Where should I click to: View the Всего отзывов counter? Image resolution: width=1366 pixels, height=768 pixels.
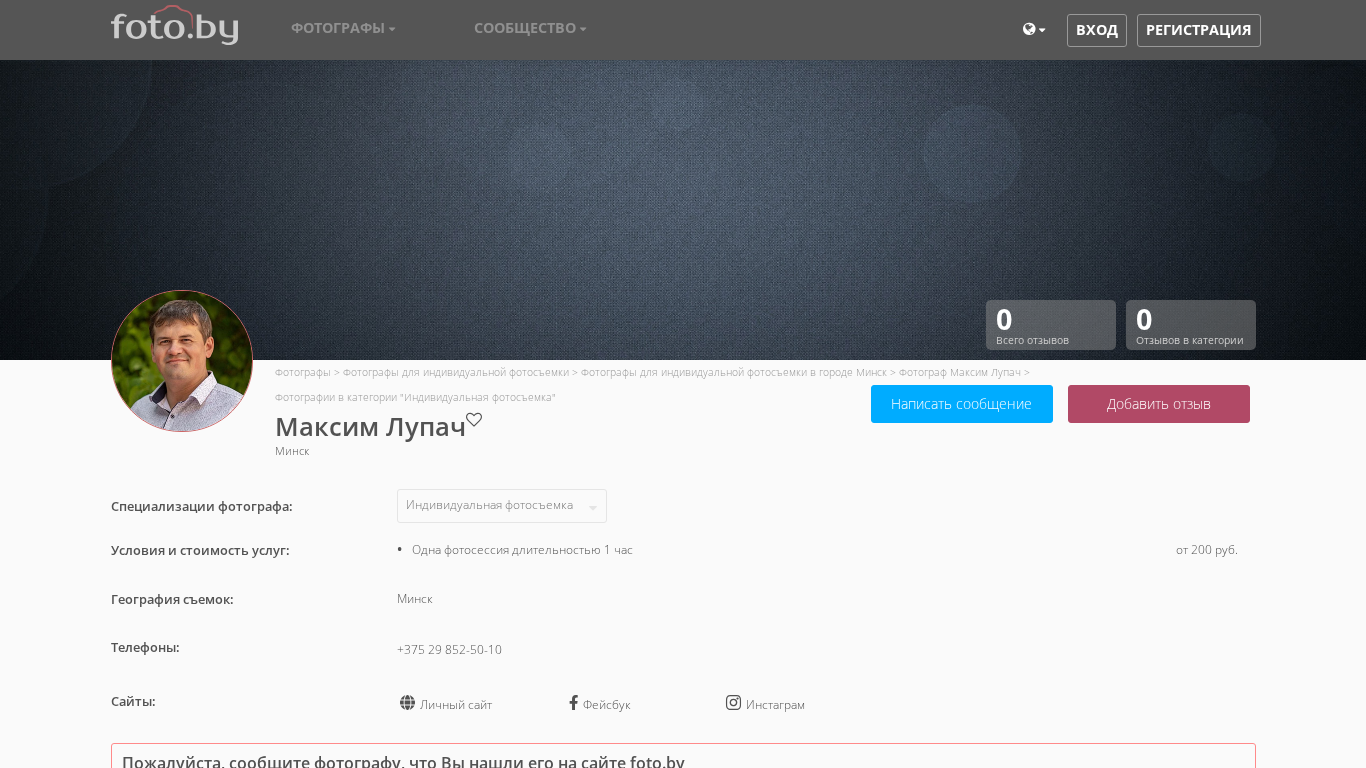click(x=1050, y=325)
